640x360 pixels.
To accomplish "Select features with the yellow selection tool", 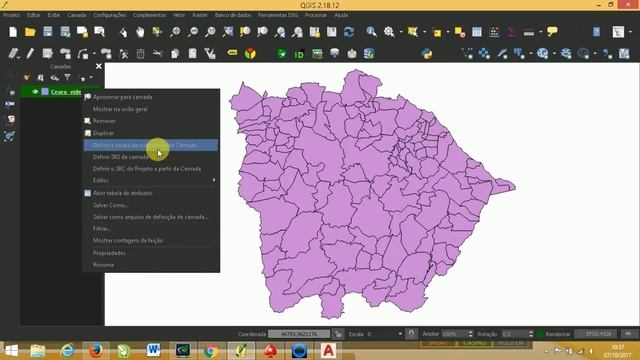I will 413,32.
